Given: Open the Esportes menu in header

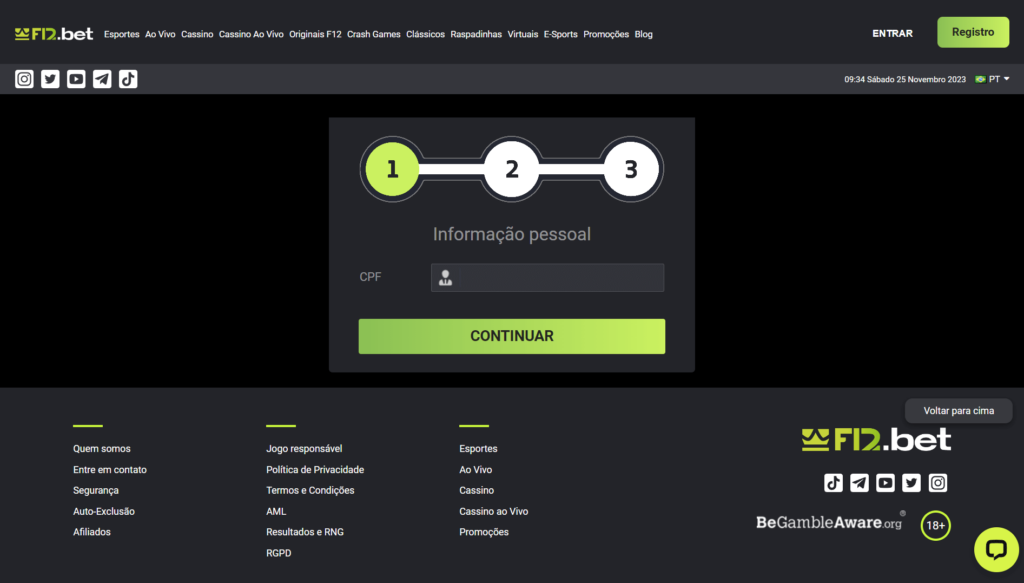Looking at the screenshot, I should tap(121, 34).
